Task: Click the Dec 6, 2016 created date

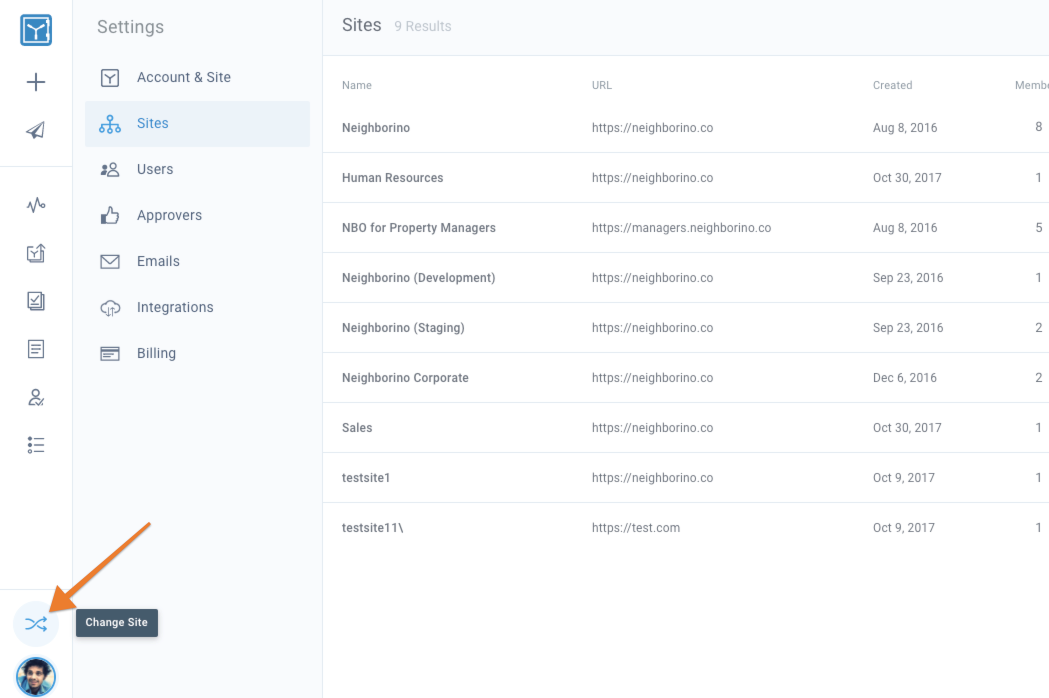Action: pyautogui.click(x=904, y=378)
